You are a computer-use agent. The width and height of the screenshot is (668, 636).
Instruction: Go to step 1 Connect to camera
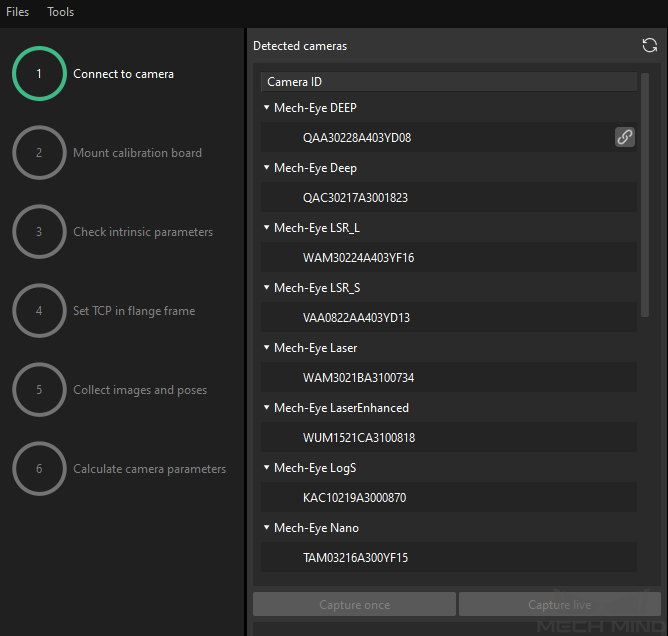tap(93, 74)
